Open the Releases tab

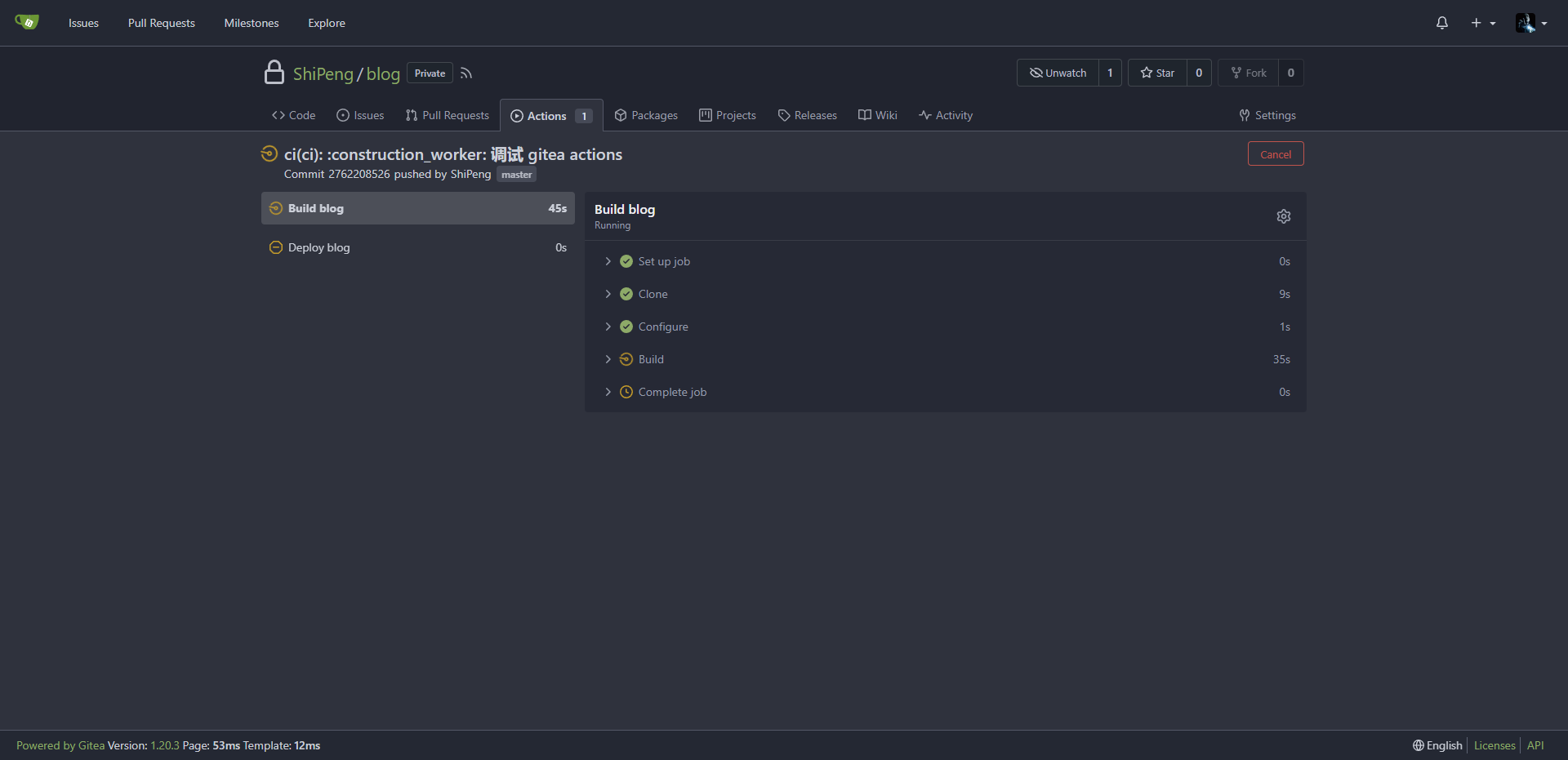click(807, 115)
